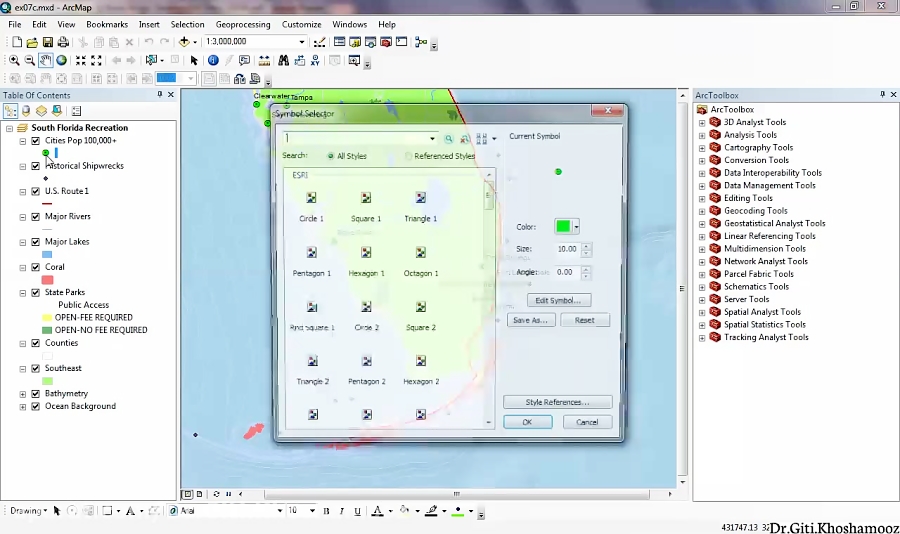Open ModelBuilder window icon
This screenshot has width=900, height=534.
click(421, 42)
